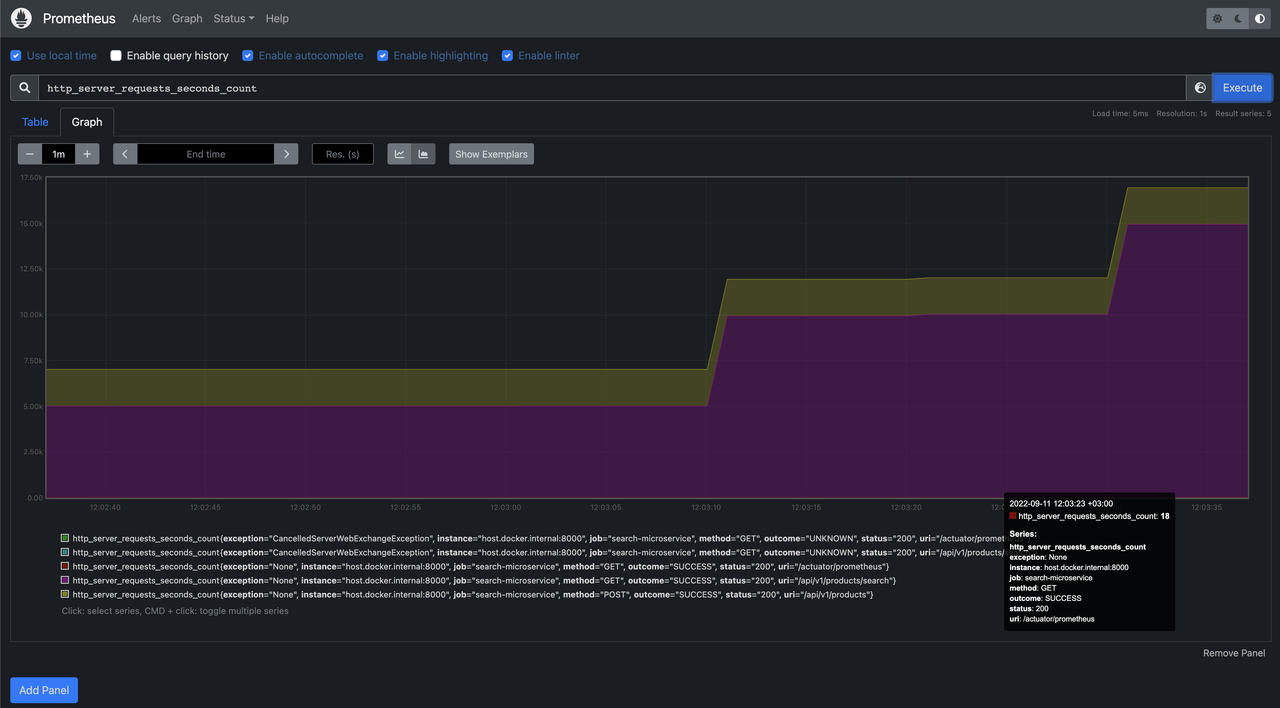Toggle Enable highlighting checkbox
Viewport: 1280px width, 708px height.
pos(383,56)
